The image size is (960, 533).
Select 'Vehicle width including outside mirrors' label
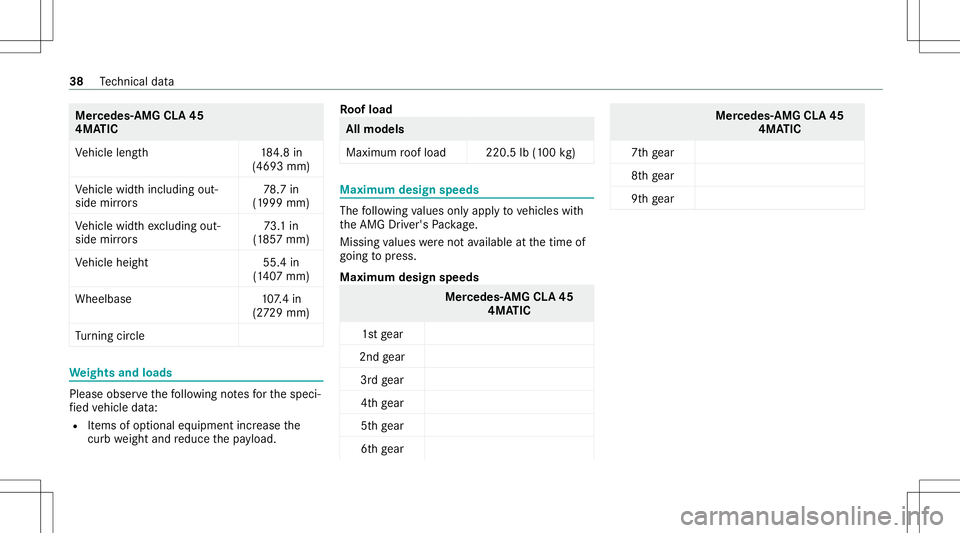click(146, 196)
